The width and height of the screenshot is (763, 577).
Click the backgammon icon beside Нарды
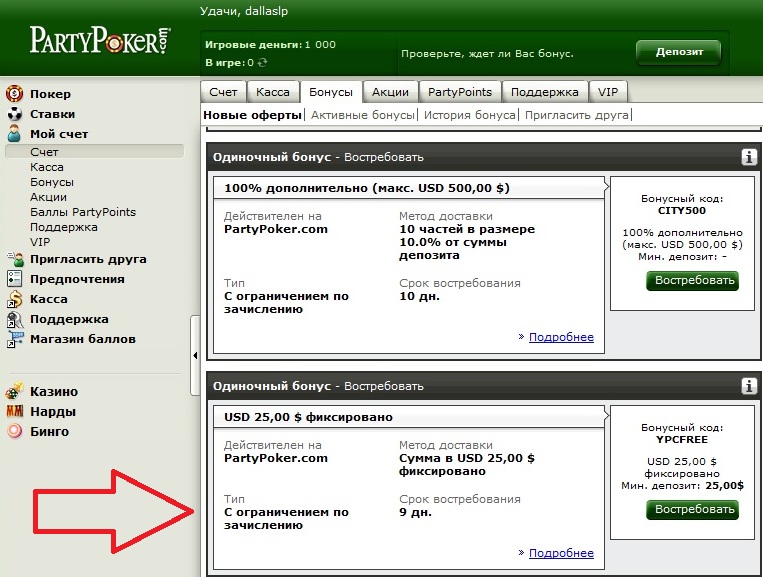point(15,411)
